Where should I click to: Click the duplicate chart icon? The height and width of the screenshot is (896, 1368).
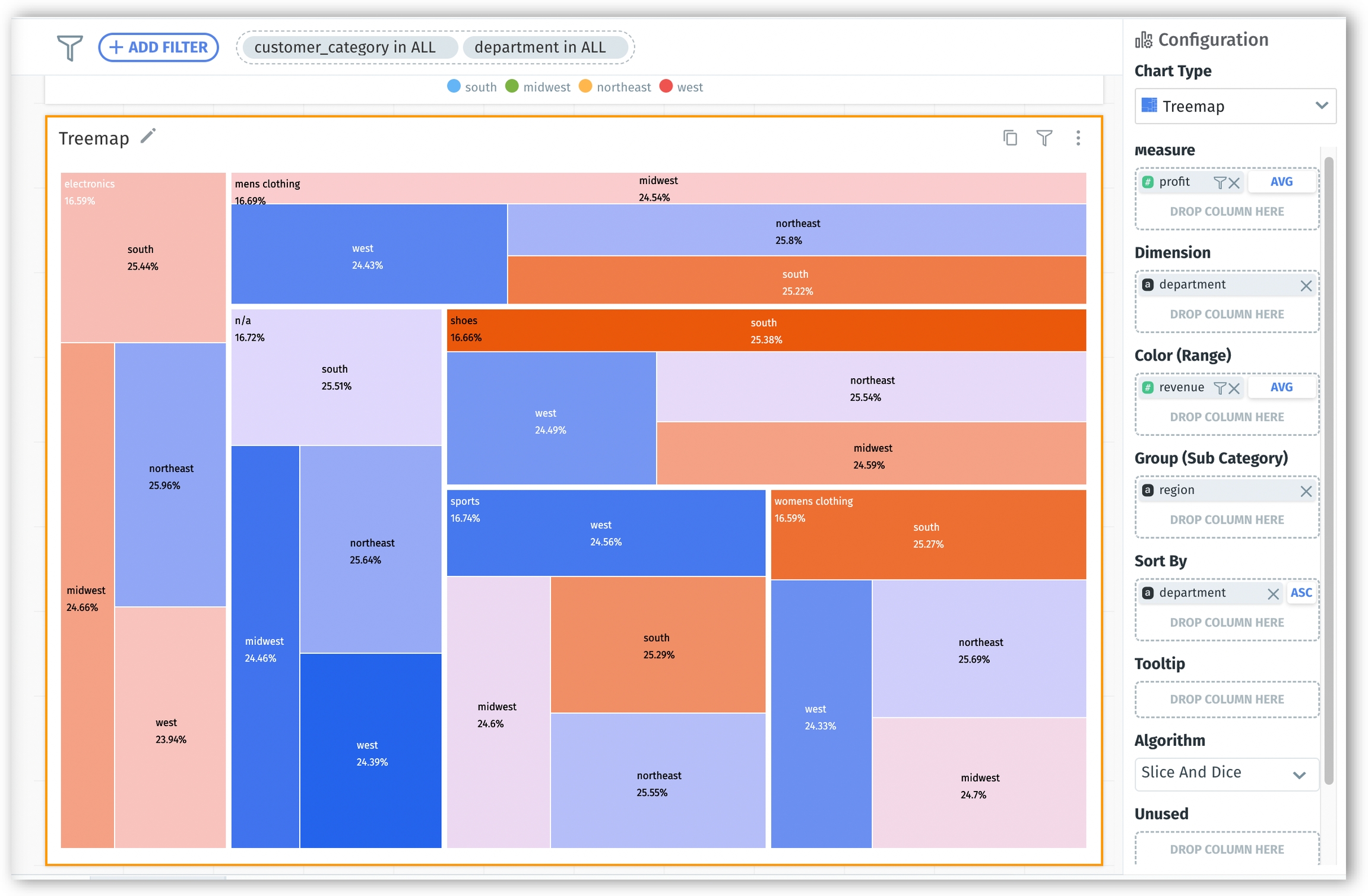click(x=1010, y=138)
